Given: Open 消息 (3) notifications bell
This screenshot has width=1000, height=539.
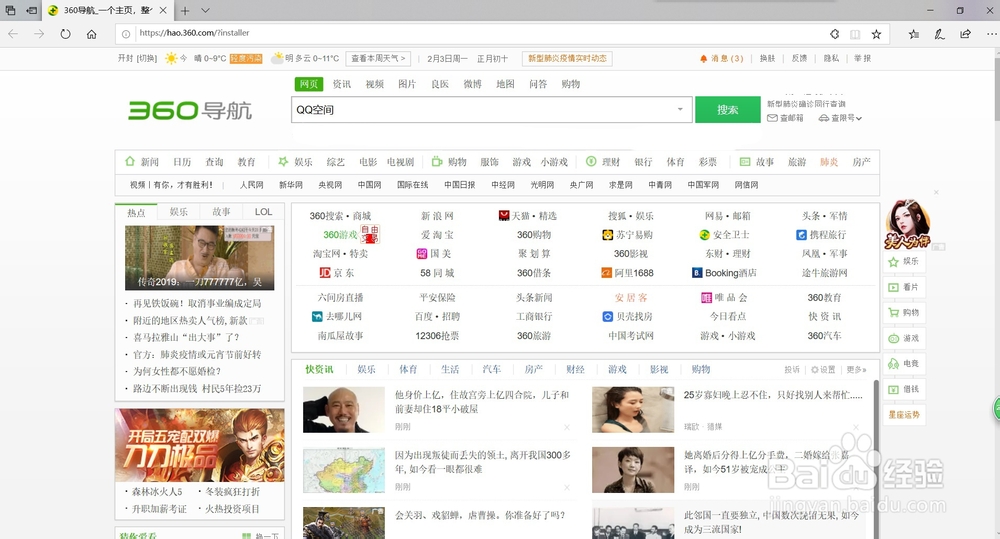Looking at the screenshot, I should coord(721,58).
